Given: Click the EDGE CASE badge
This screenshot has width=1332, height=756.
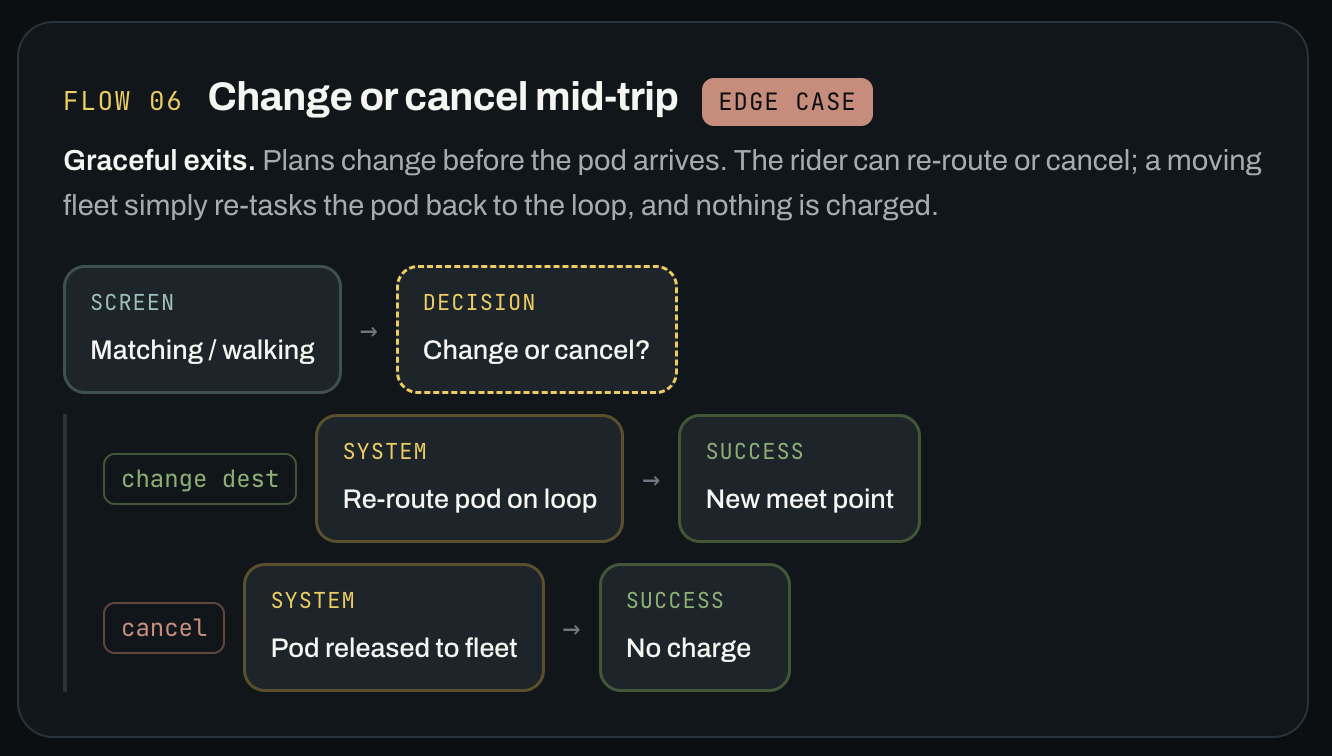Looking at the screenshot, I should tap(787, 102).
